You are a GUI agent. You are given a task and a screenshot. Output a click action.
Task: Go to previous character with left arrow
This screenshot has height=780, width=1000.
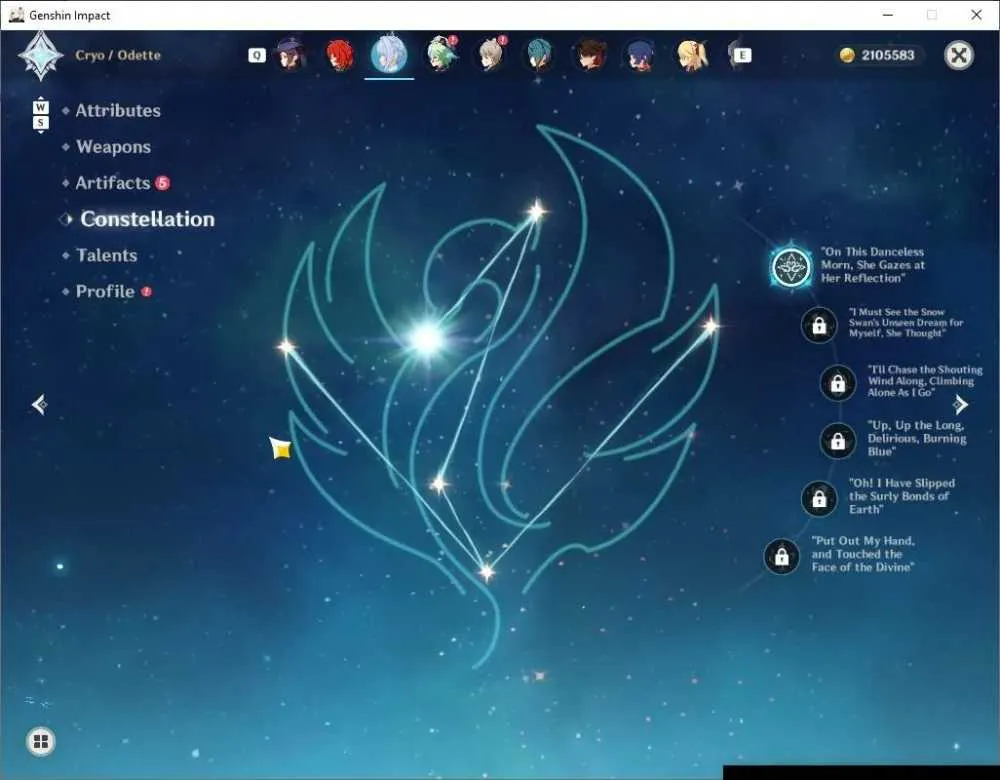click(39, 404)
